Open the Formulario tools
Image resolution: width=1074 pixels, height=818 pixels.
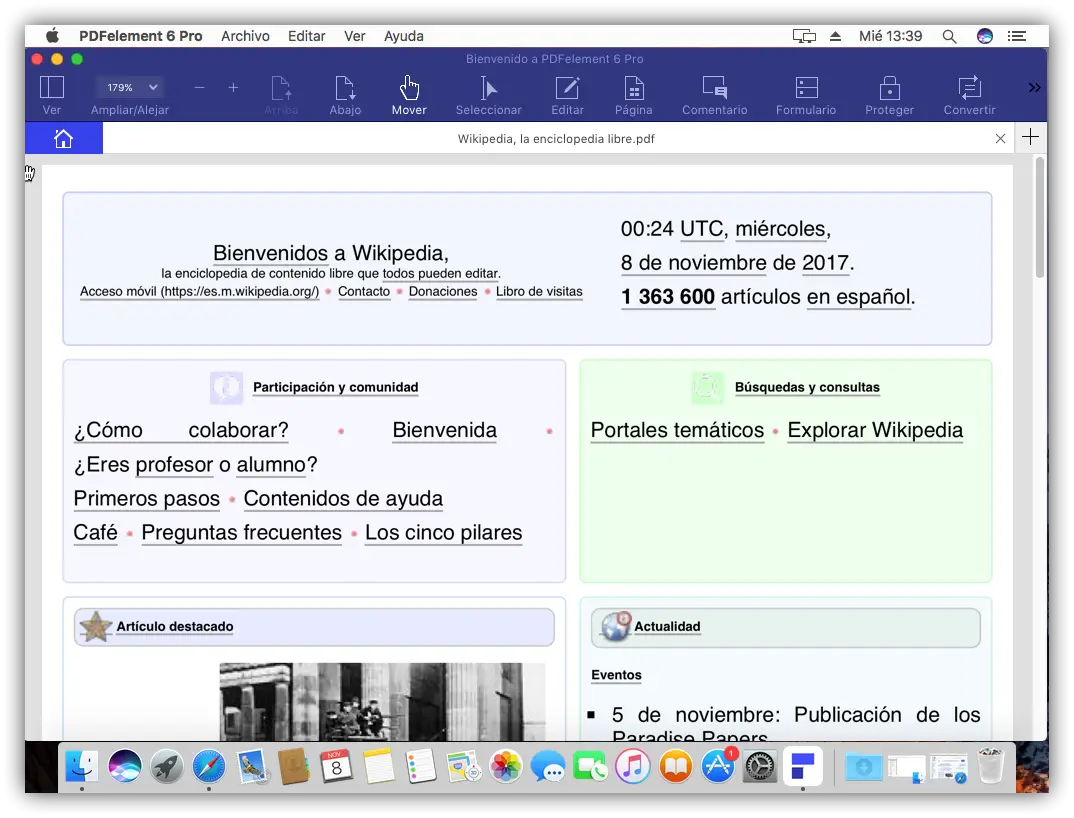[806, 88]
